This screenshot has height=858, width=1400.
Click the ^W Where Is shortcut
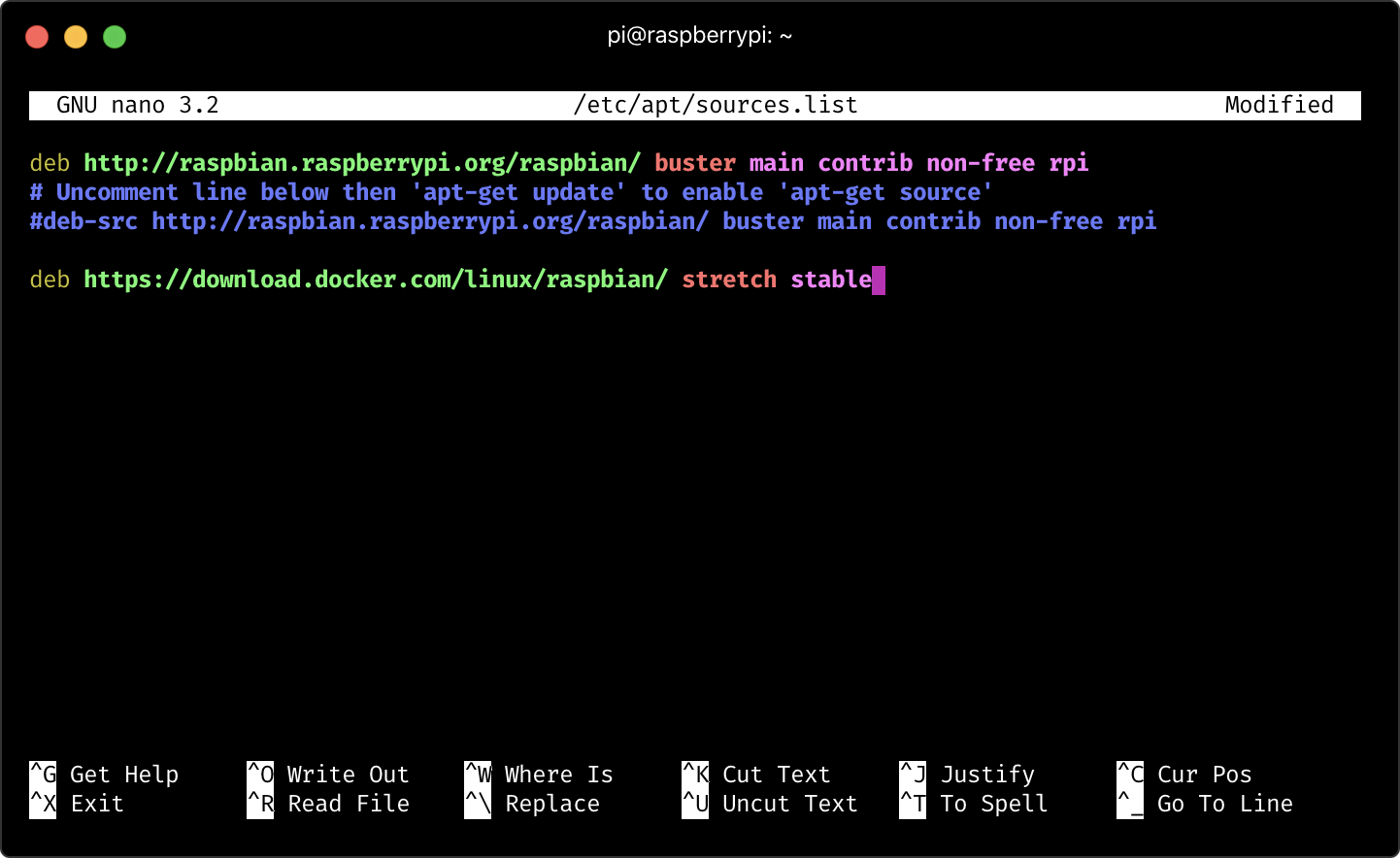[x=540, y=775]
